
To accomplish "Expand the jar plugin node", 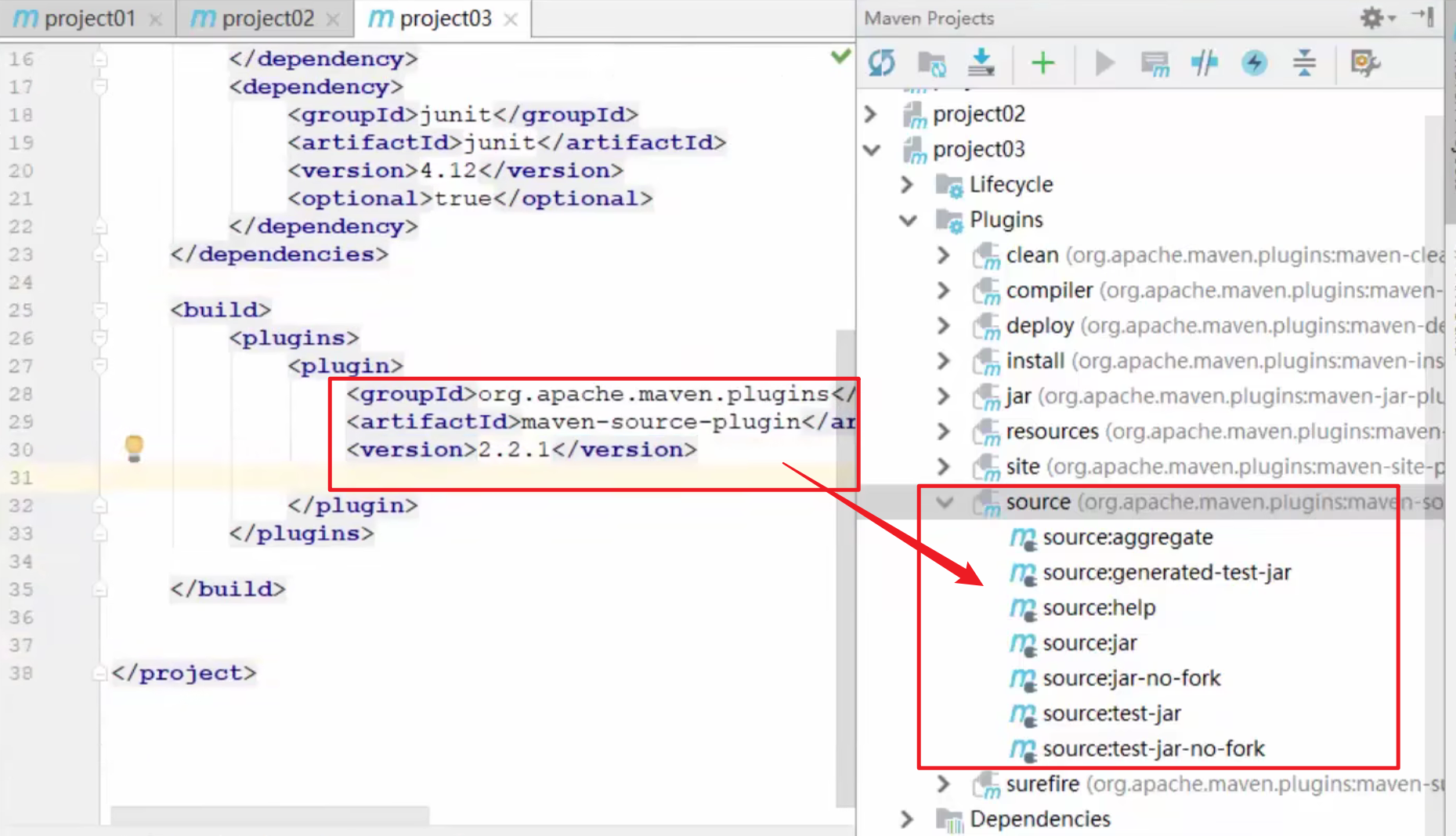I will (x=944, y=396).
